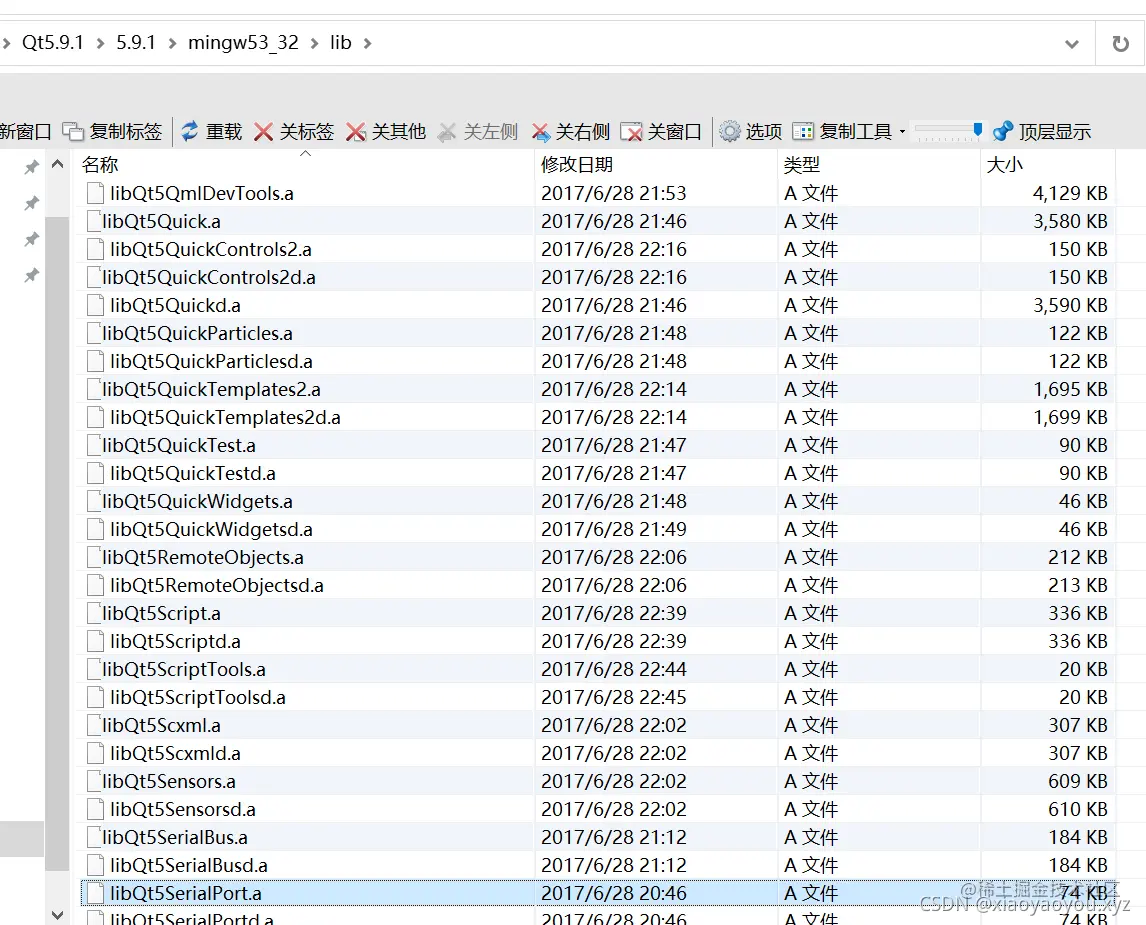Click the Qt5.9.1 breadcrumb segment
Viewport: 1146px width, 925px height.
(x=53, y=42)
